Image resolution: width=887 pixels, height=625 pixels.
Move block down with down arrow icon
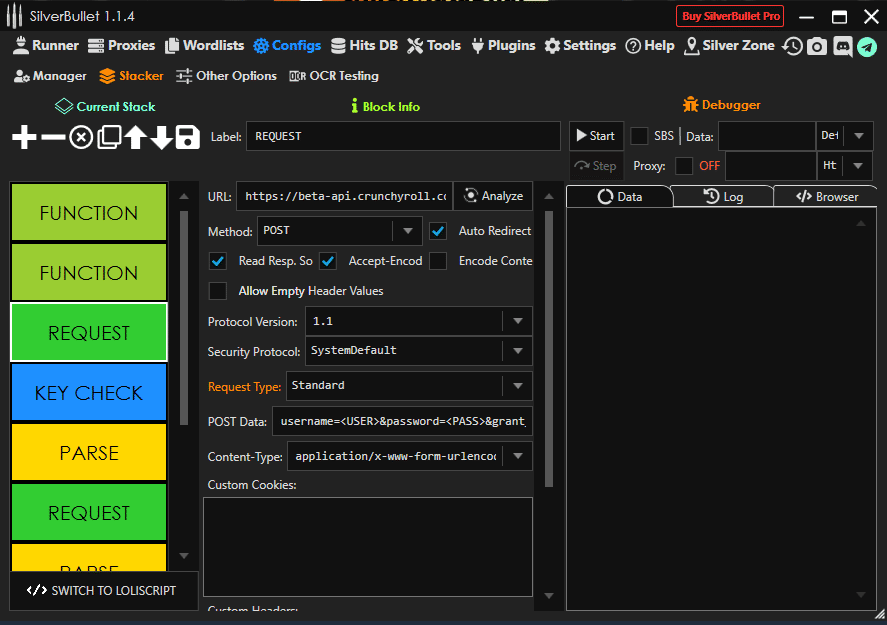[161, 138]
